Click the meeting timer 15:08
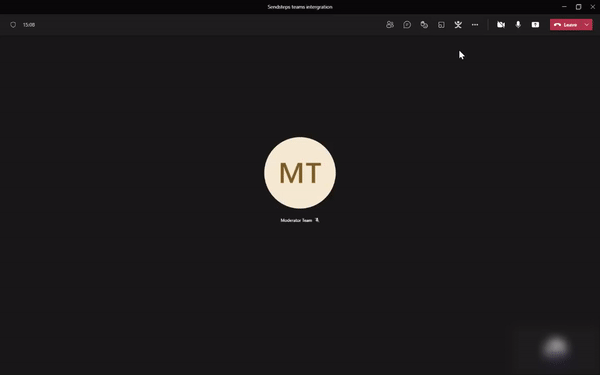Screen dimensions: 600x375 coord(29,24)
